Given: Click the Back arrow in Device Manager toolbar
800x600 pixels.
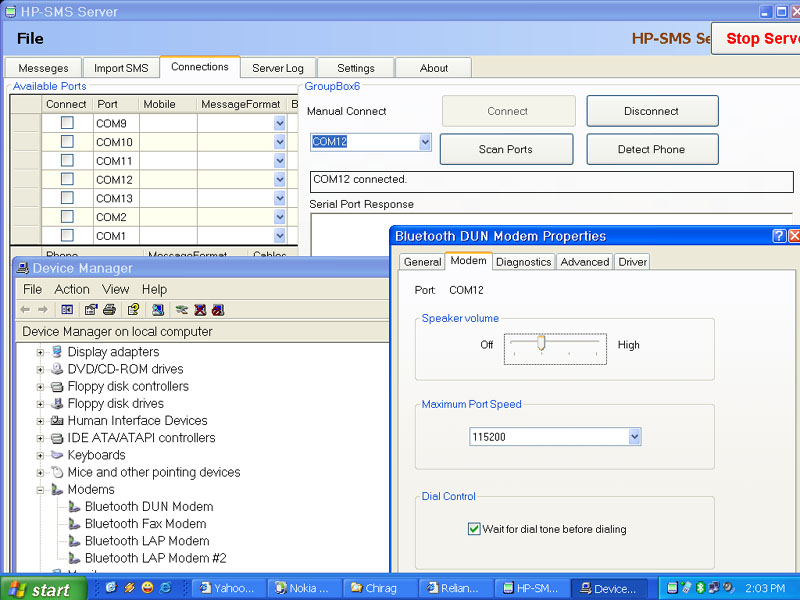Looking at the screenshot, I should point(25,310).
